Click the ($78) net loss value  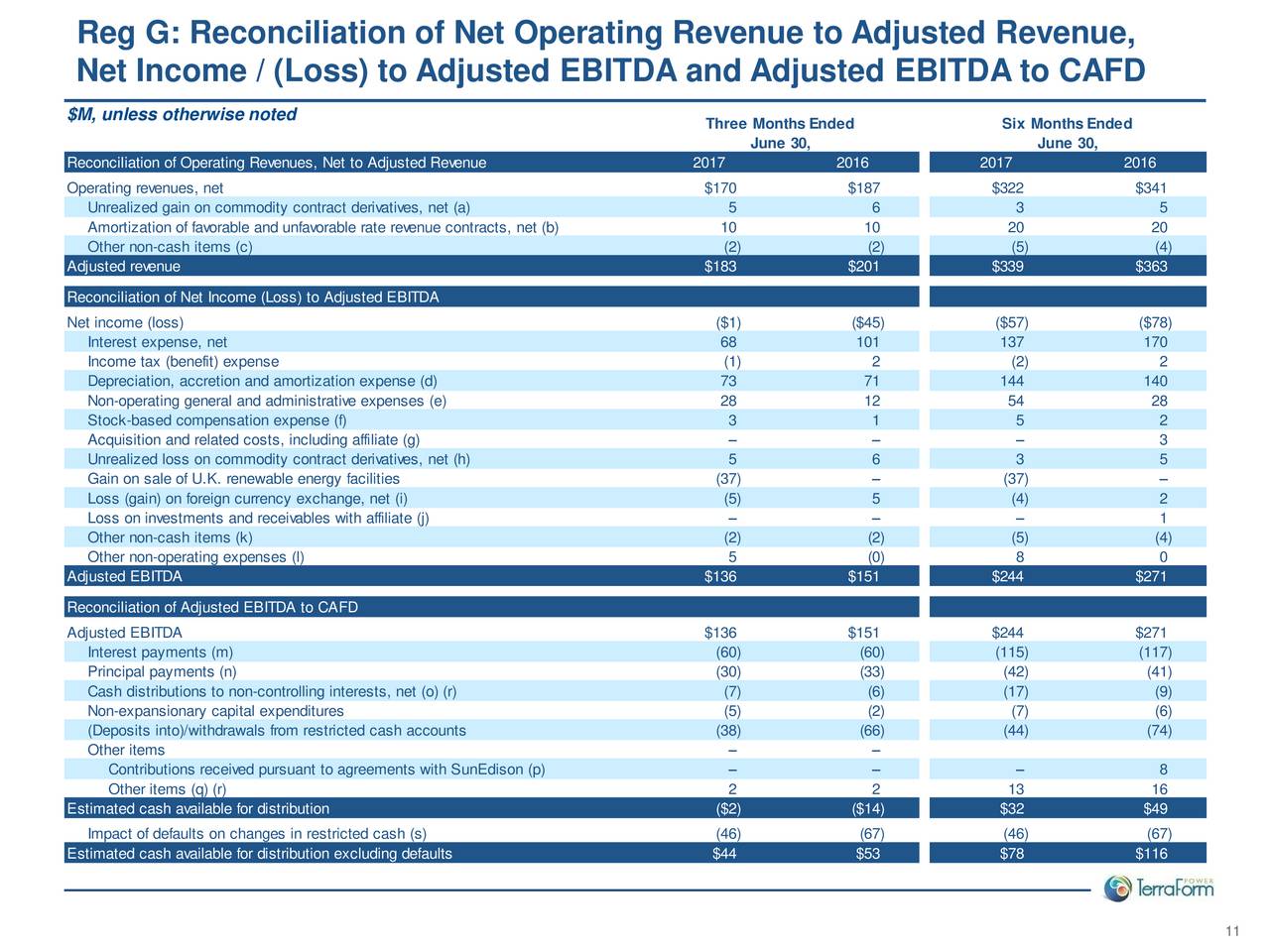pos(1156,322)
